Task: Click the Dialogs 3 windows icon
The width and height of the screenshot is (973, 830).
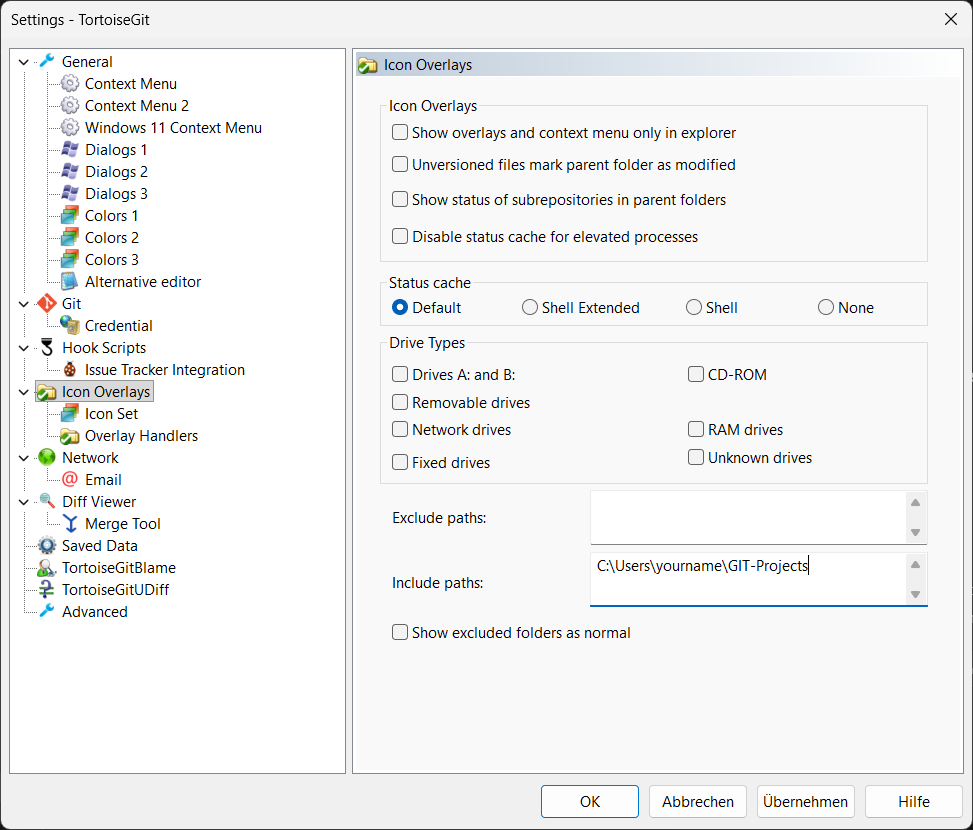Action: pos(70,194)
